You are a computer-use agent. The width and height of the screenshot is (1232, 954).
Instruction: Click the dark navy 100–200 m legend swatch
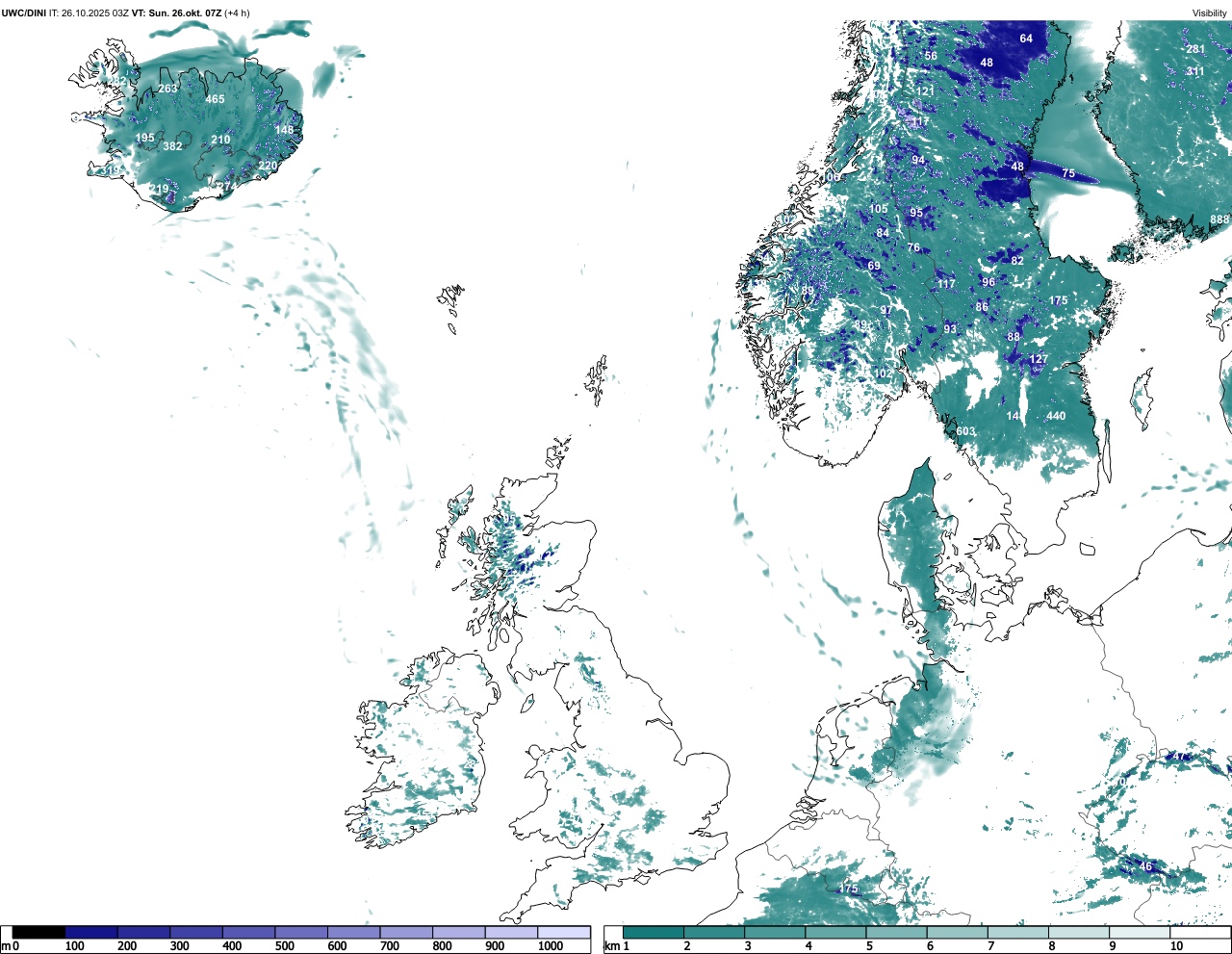(x=91, y=932)
